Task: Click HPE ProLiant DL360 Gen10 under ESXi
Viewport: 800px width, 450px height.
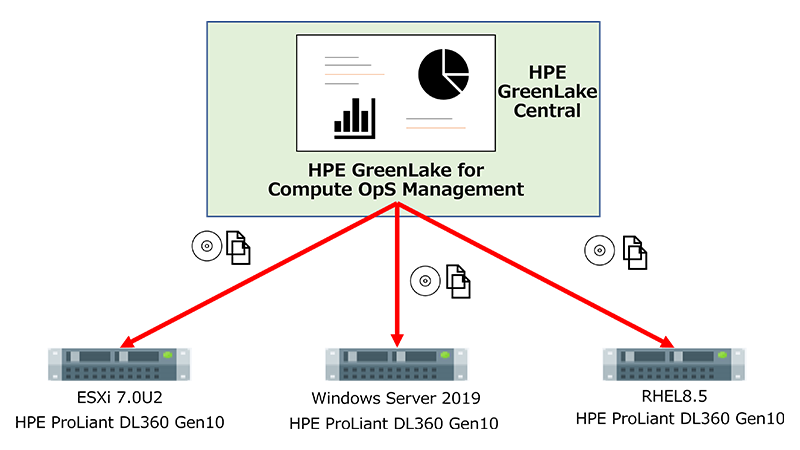Action: tap(120, 422)
